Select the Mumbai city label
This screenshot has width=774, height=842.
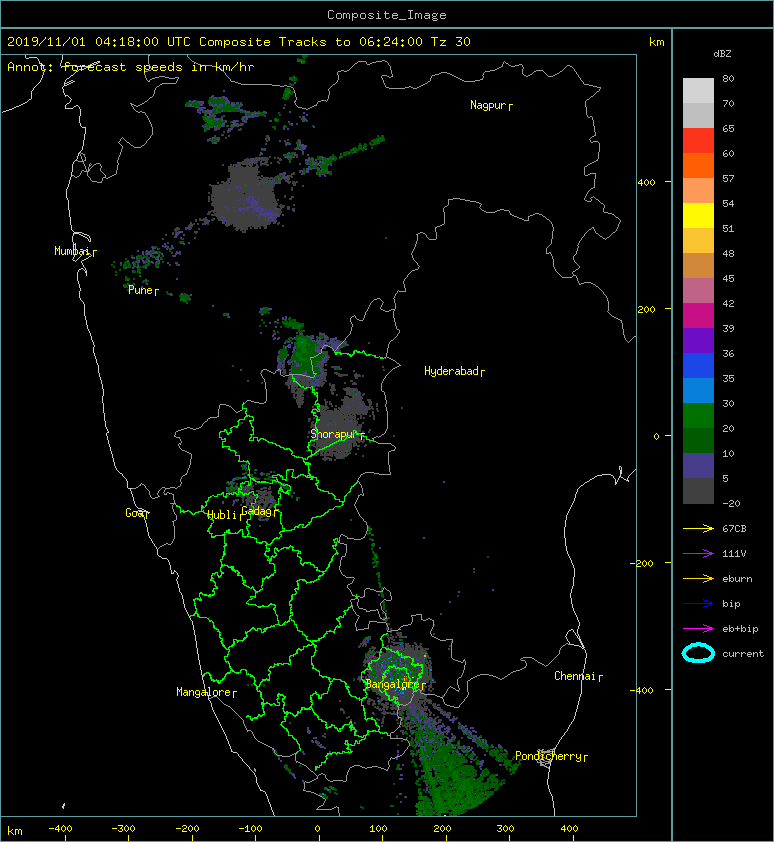coord(72,251)
